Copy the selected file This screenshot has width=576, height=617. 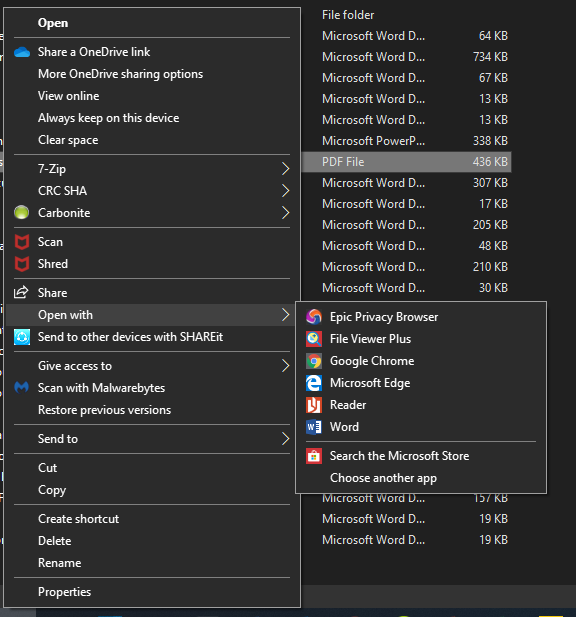[152, 490]
